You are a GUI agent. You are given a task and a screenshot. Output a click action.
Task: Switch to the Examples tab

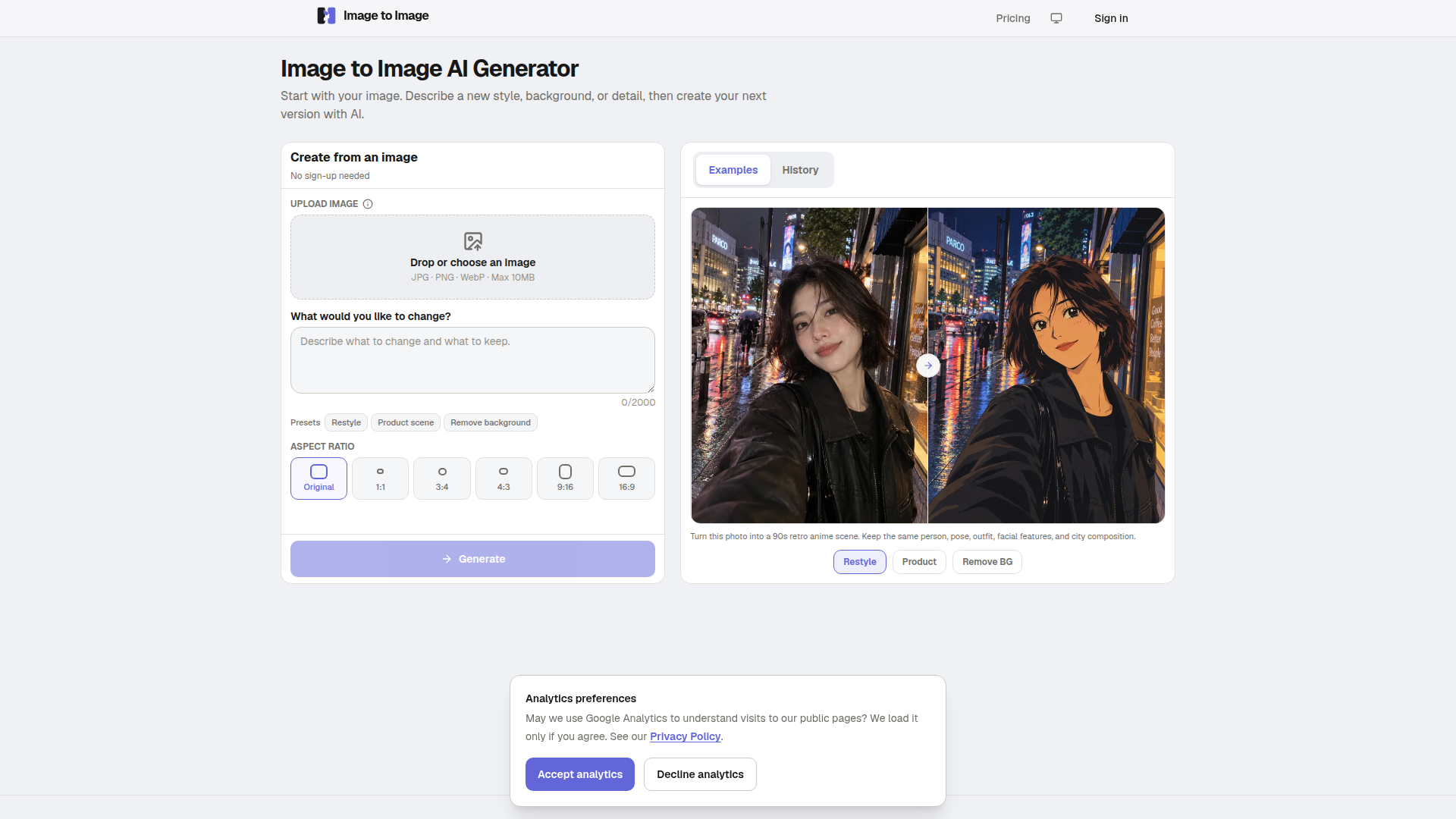[x=733, y=170]
